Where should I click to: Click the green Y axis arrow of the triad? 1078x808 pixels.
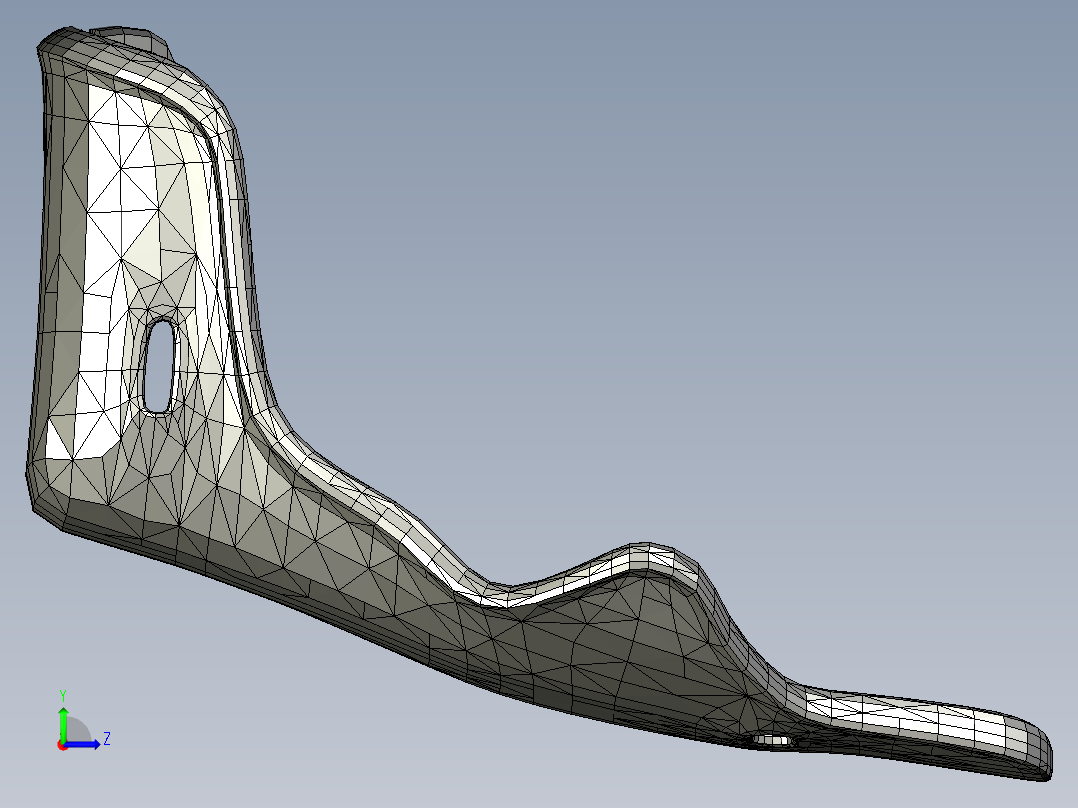(x=63, y=722)
